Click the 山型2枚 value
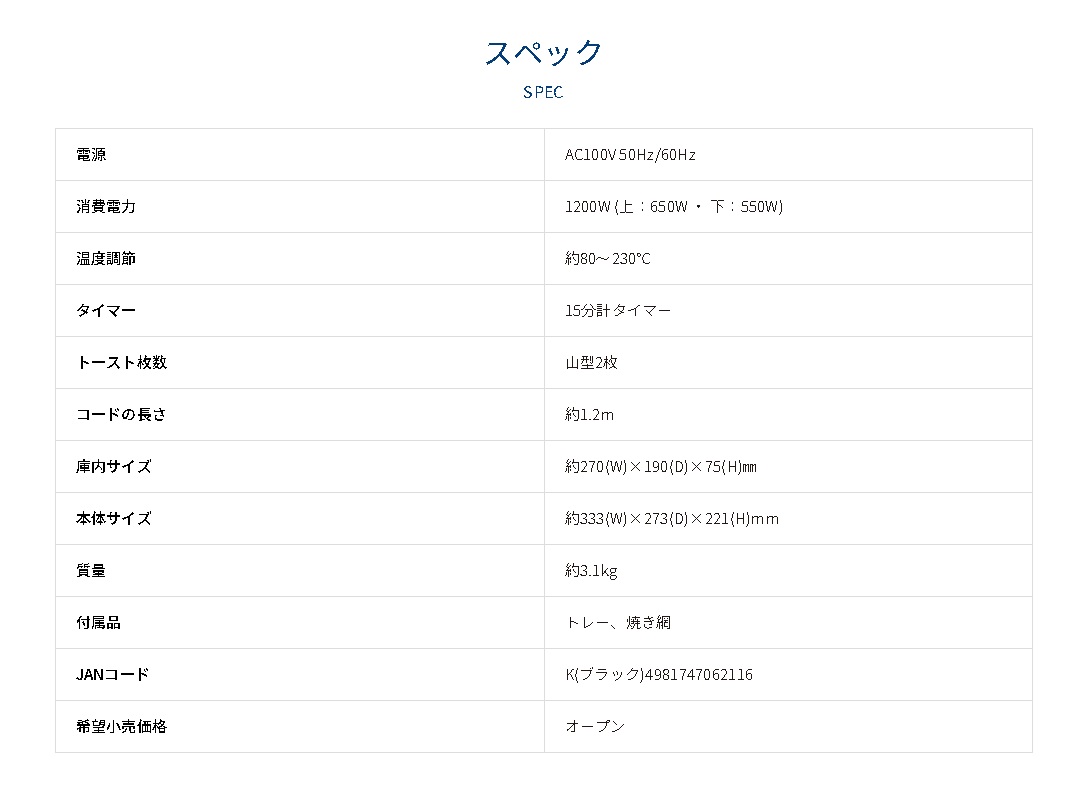 click(591, 363)
